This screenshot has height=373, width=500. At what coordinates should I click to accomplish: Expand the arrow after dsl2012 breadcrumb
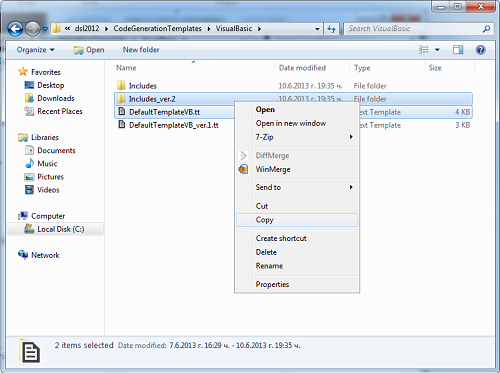pyautogui.click(x=106, y=29)
